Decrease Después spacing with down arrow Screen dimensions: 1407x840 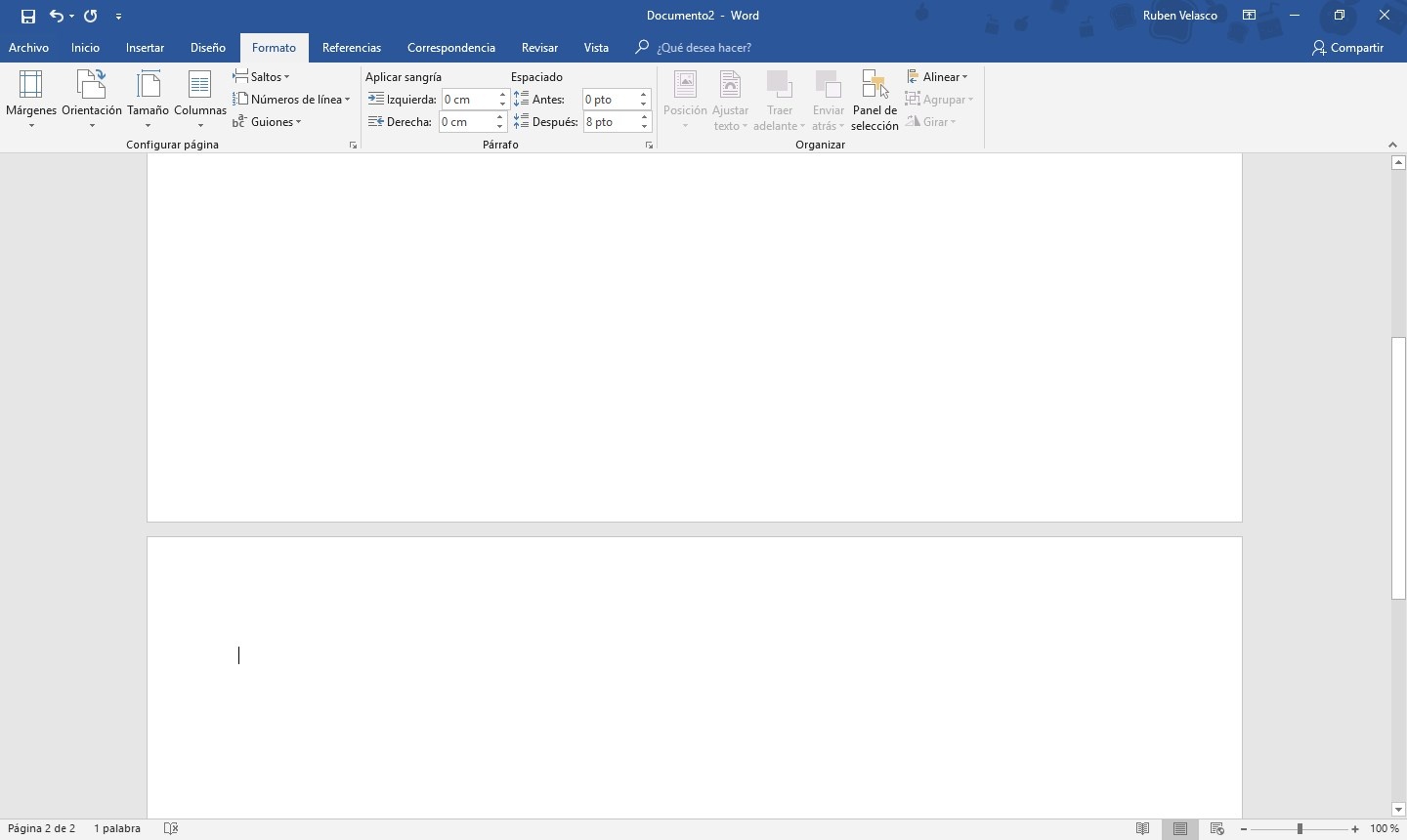644,126
